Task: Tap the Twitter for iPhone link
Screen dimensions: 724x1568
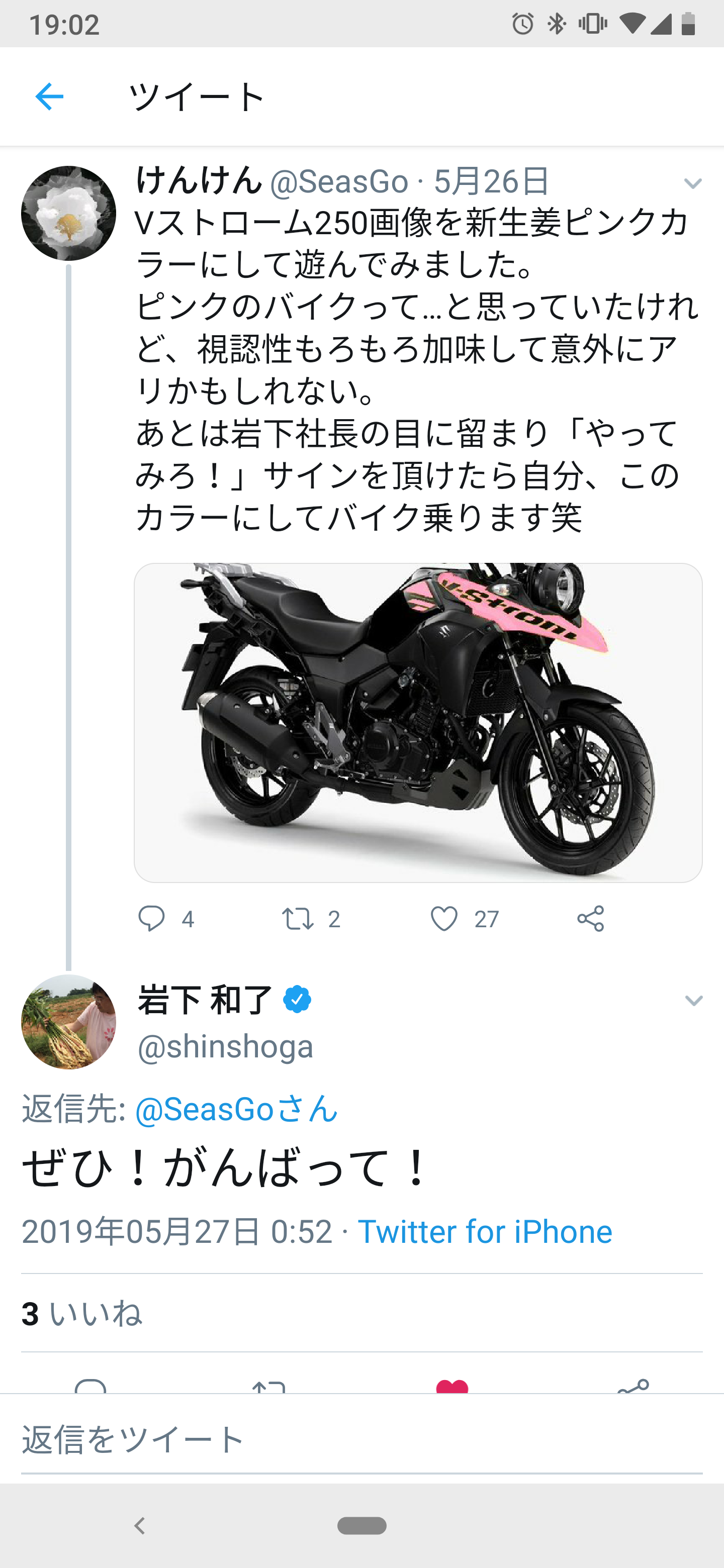Action: 485,1232
